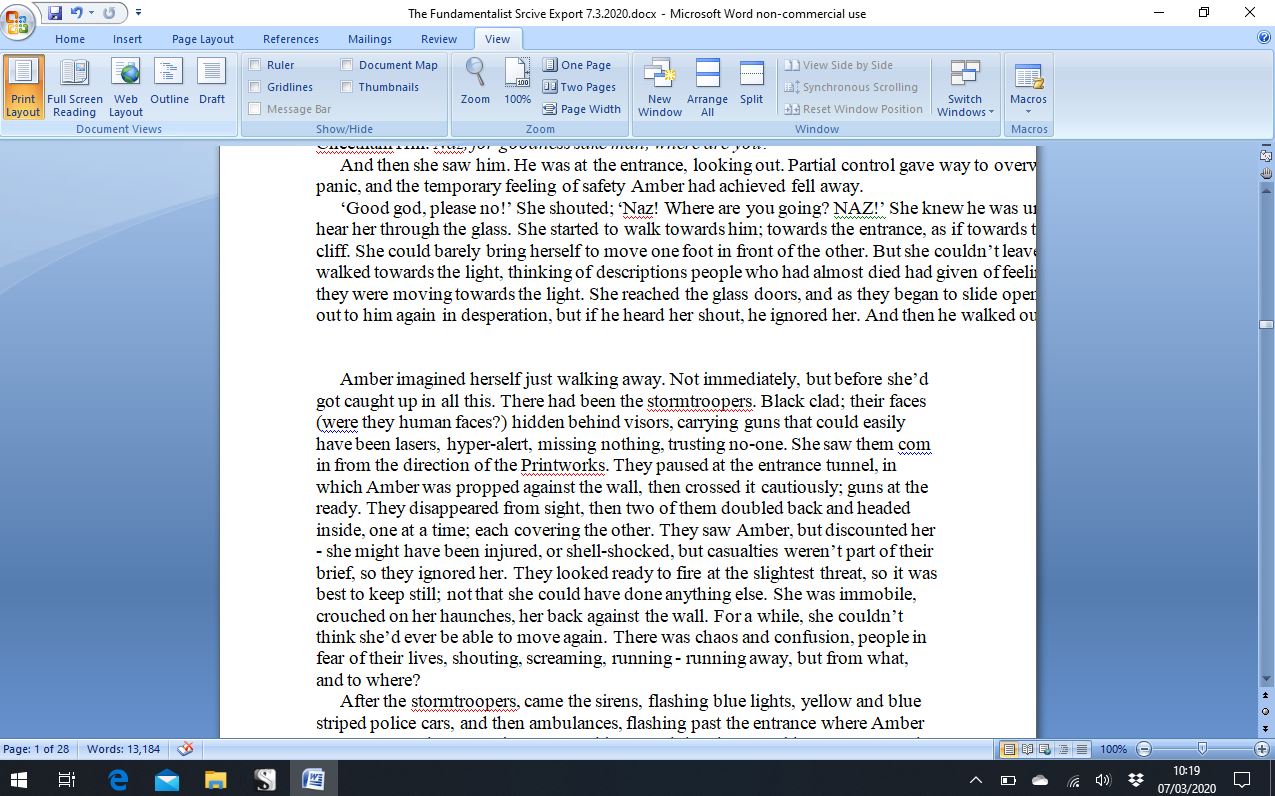1275x796 pixels.
Task: Open Full Screen Reading view
Action: click(x=74, y=88)
